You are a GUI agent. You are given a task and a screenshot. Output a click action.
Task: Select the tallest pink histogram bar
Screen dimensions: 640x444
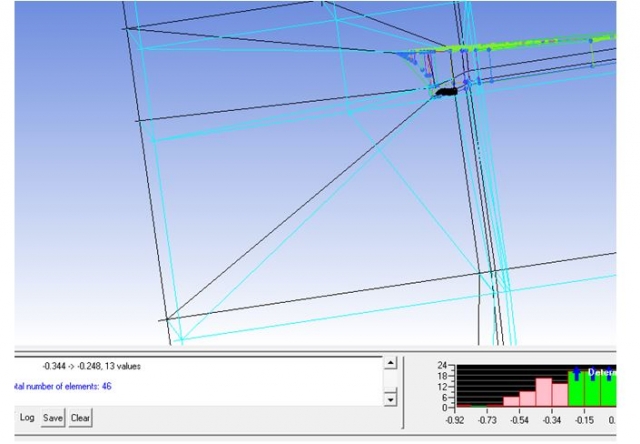tap(545, 392)
